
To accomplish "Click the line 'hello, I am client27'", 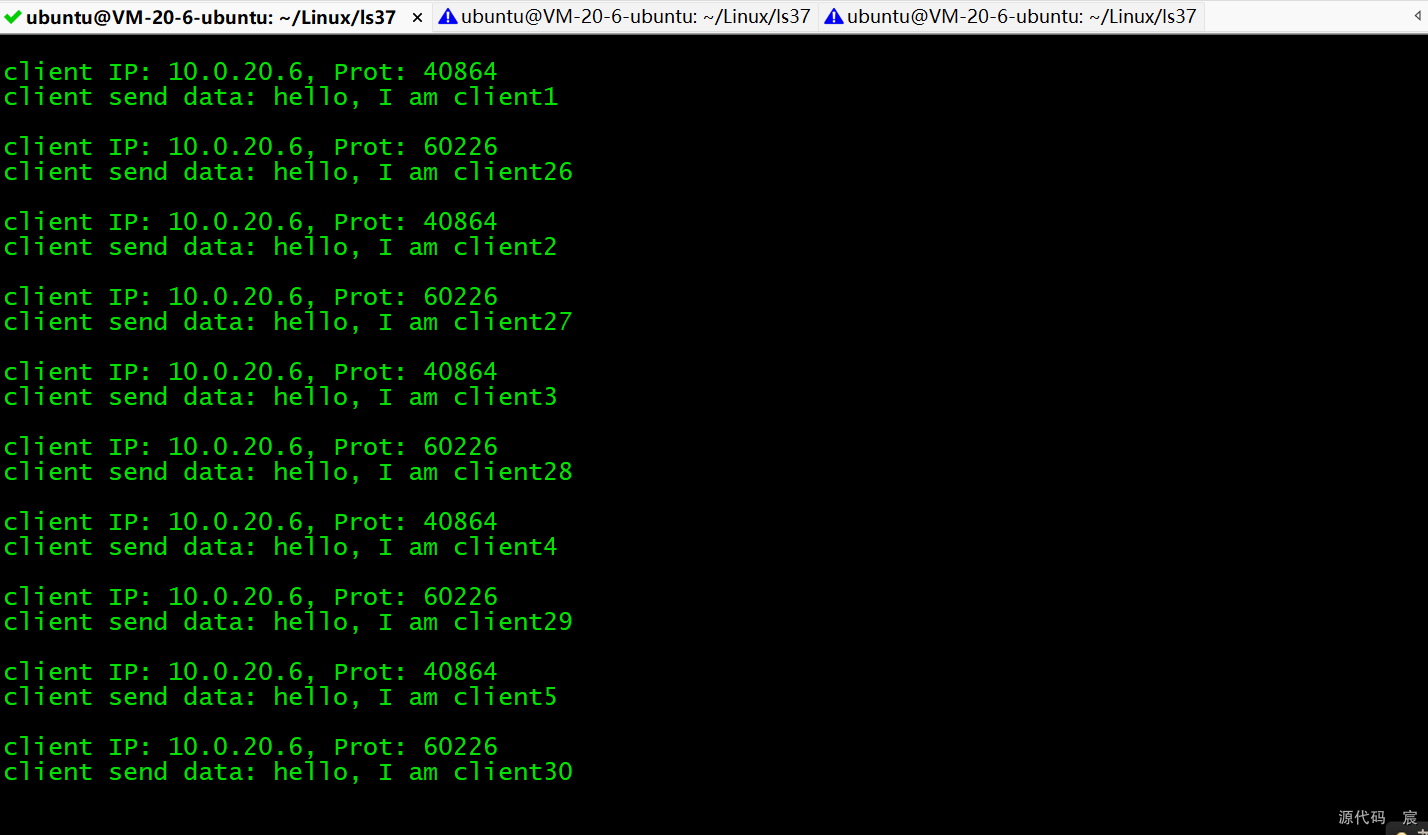I will (x=288, y=322).
